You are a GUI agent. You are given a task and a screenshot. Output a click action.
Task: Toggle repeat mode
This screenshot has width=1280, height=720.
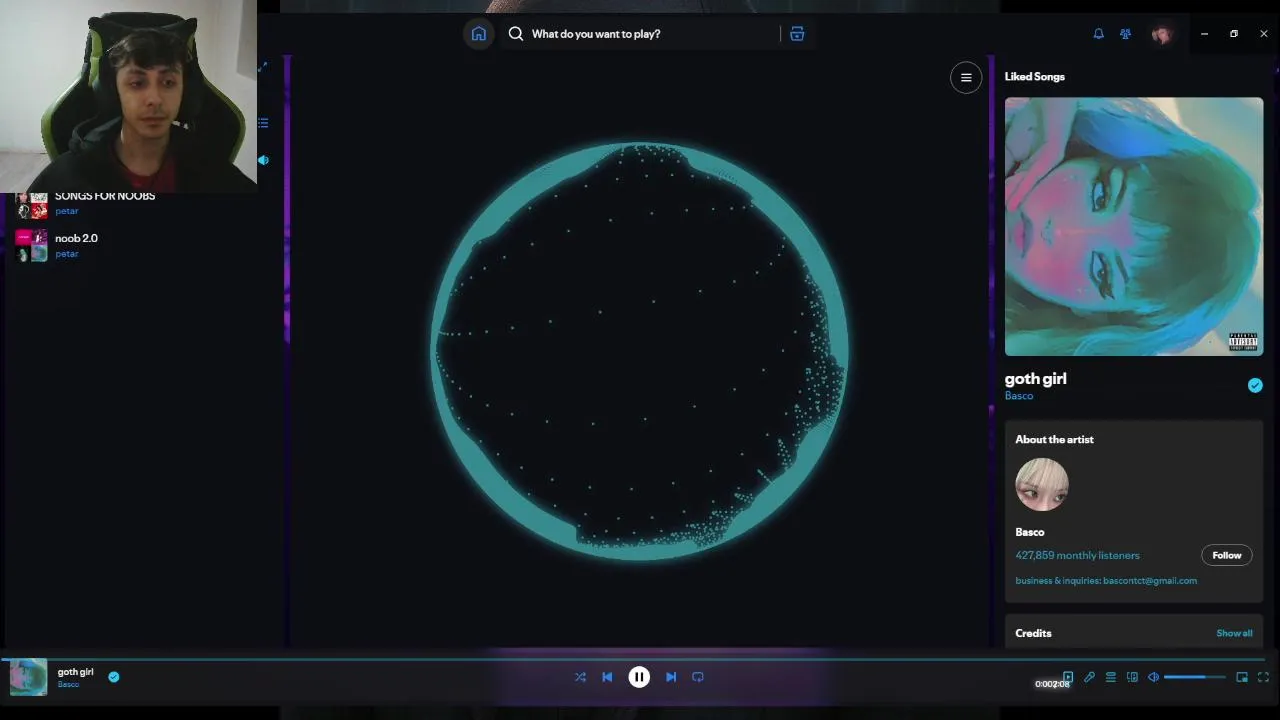pyautogui.click(x=698, y=677)
